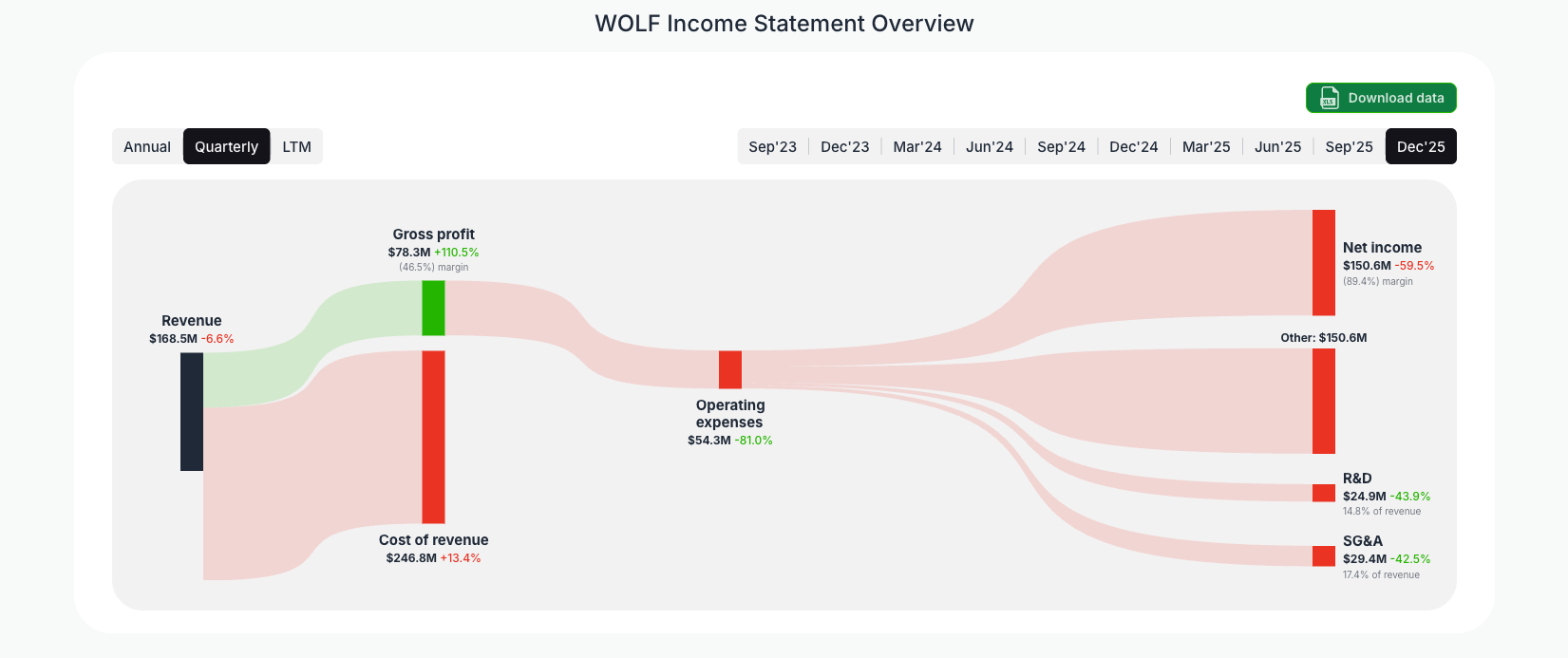Click the Cost of revenue label
The height and width of the screenshot is (658, 1568).
click(434, 539)
